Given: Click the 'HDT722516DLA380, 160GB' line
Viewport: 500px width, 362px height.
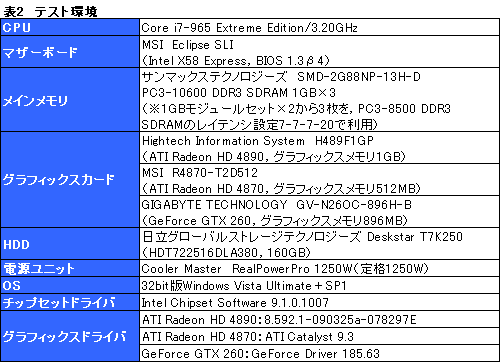Looking at the screenshot, I should (226, 253).
